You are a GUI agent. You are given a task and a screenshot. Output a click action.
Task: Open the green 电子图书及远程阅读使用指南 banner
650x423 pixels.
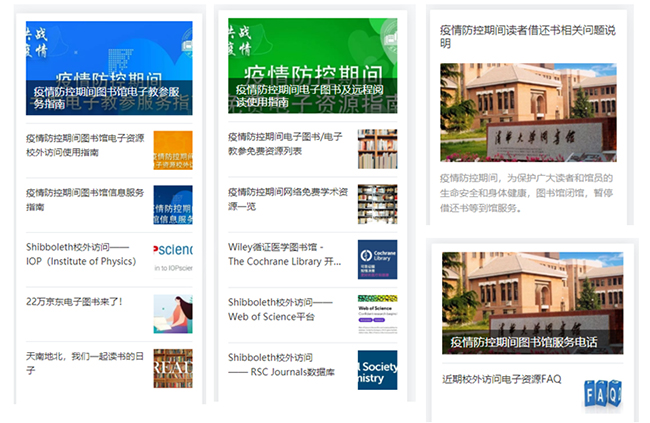(312, 66)
